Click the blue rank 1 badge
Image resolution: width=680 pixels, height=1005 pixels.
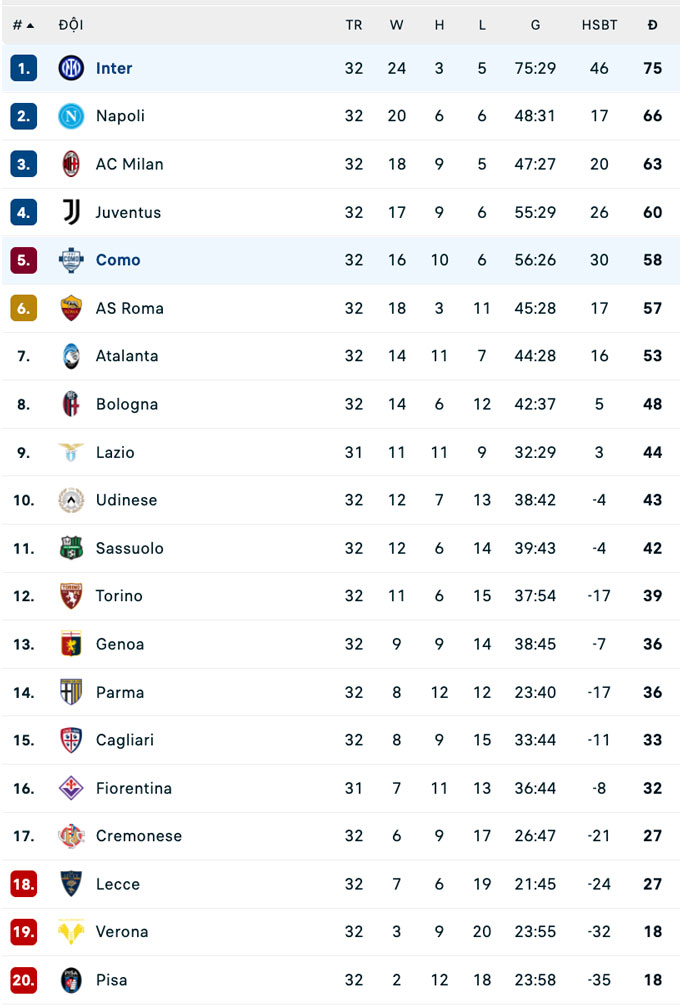coord(24,68)
